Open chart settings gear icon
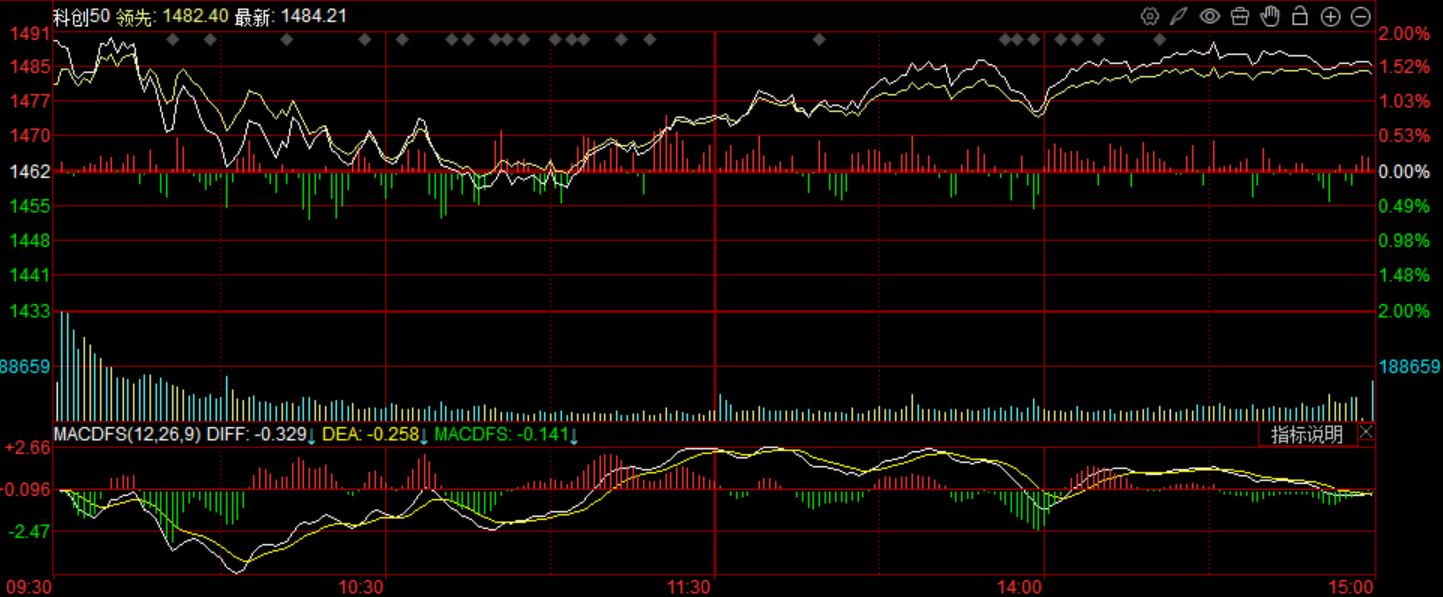This screenshot has height=597, width=1443. point(1150,16)
